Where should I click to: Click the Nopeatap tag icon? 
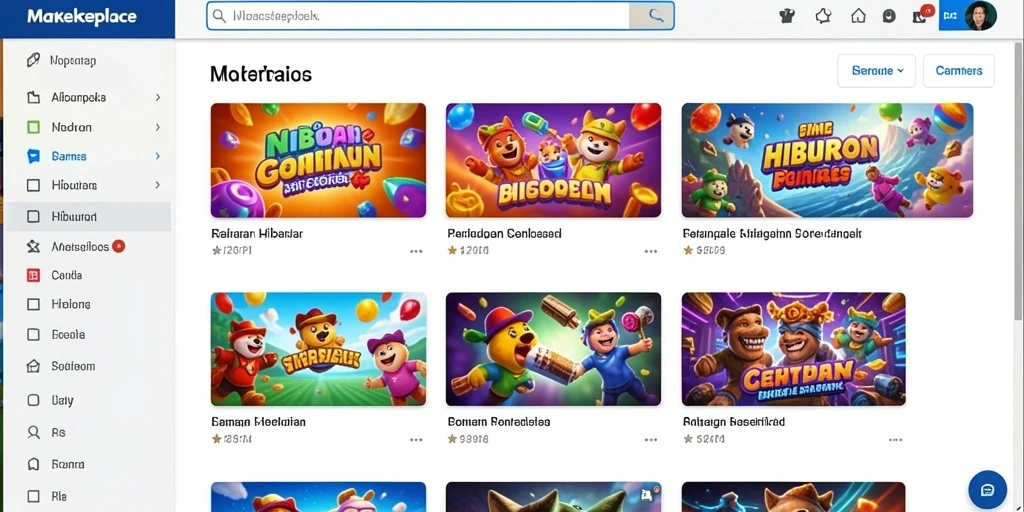[x=33, y=61]
